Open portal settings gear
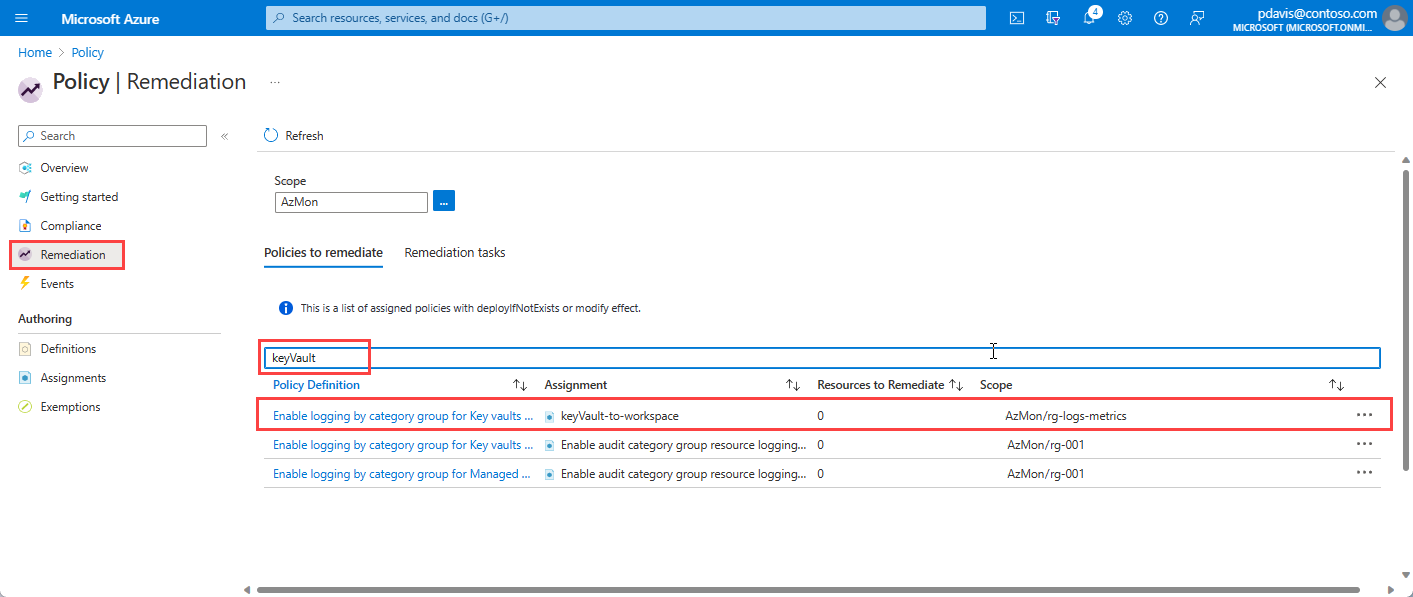Image resolution: width=1413 pixels, height=597 pixels. tap(1125, 18)
